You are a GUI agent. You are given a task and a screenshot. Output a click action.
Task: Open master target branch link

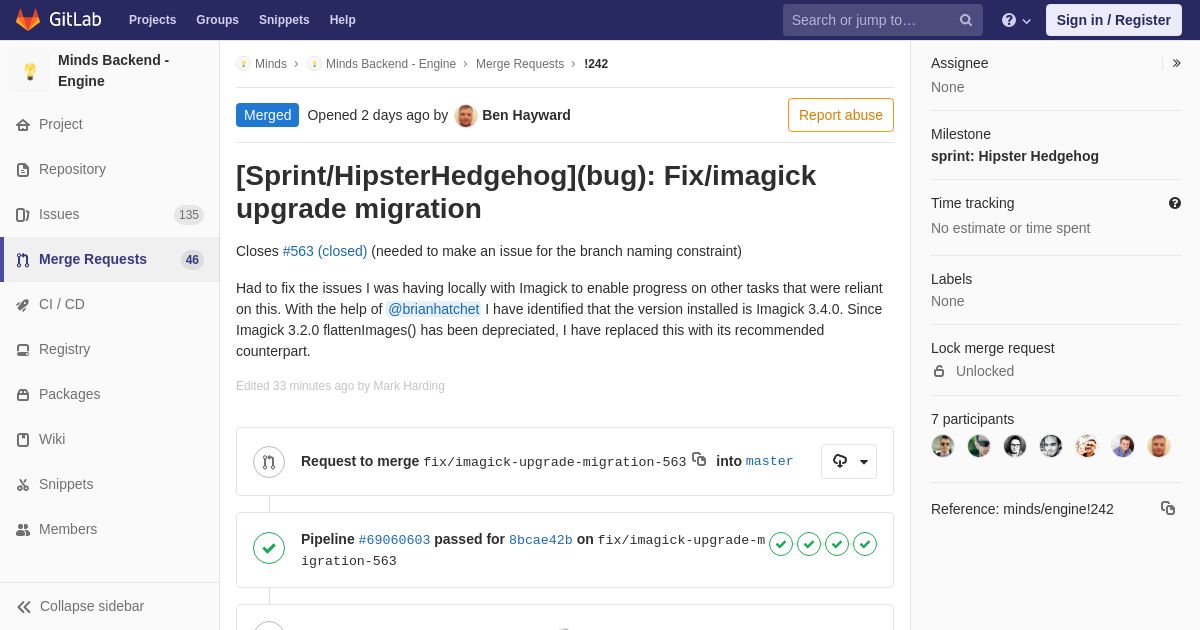(x=769, y=461)
